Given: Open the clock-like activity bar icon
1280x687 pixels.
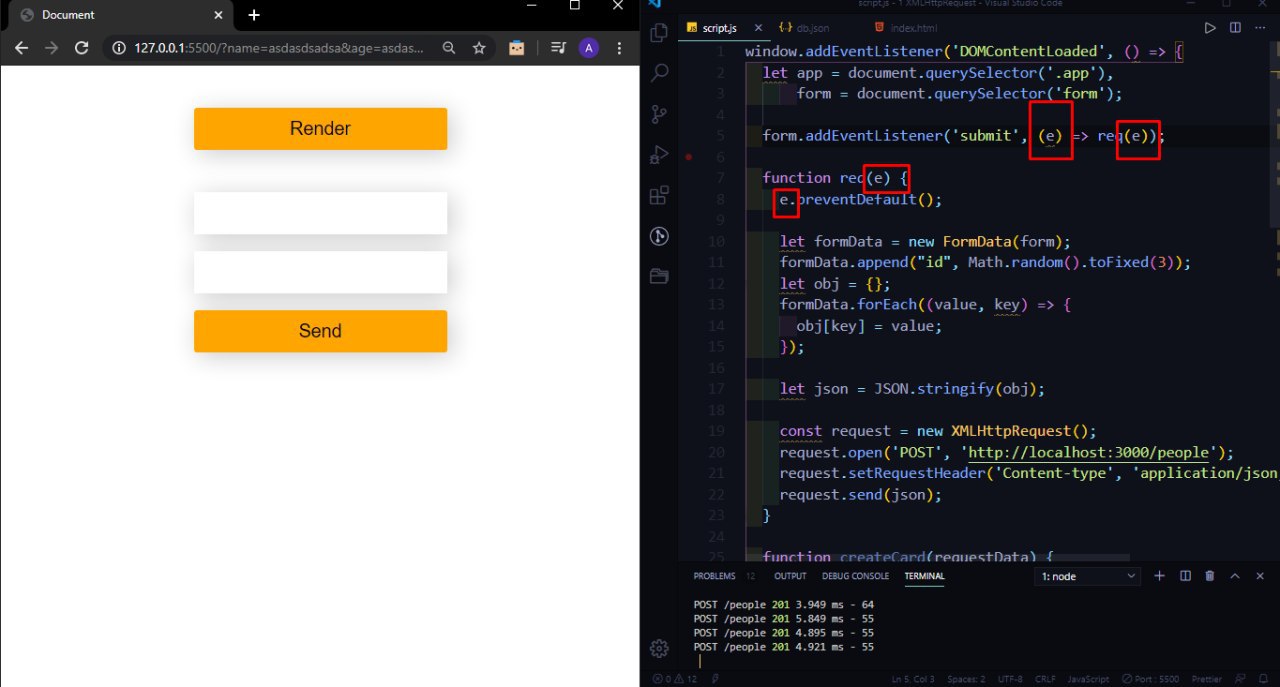Looking at the screenshot, I should pyautogui.click(x=659, y=236).
